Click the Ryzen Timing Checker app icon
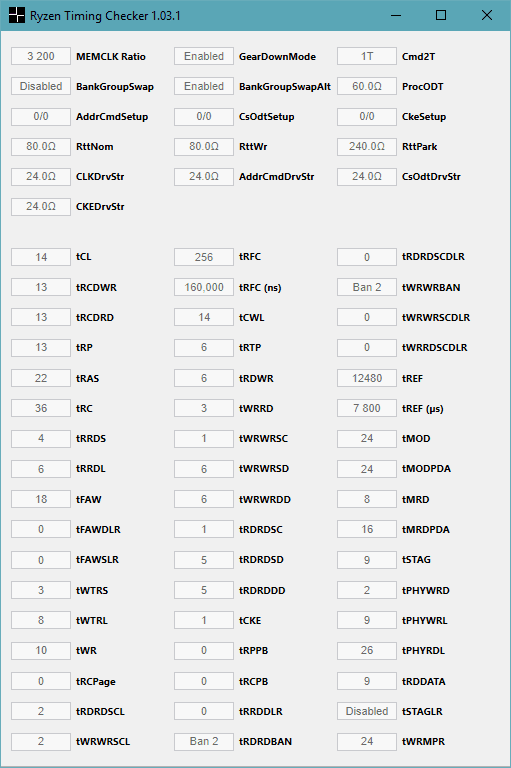The image size is (511, 768). (x=17, y=15)
